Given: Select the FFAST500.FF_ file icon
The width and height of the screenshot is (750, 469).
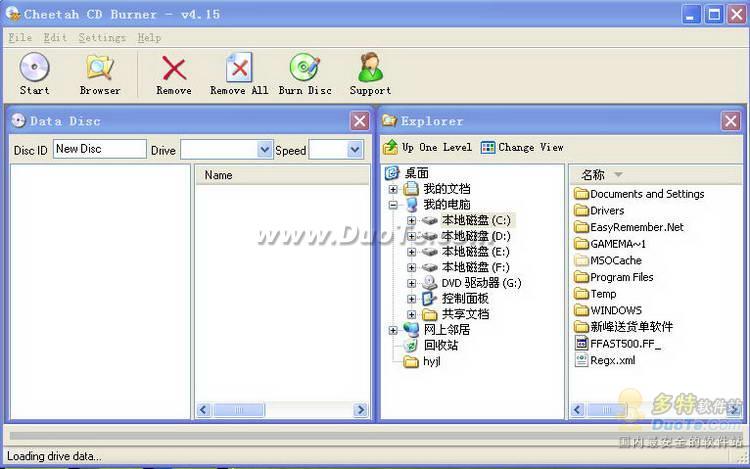Looking at the screenshot, I should tap(581, 343).
